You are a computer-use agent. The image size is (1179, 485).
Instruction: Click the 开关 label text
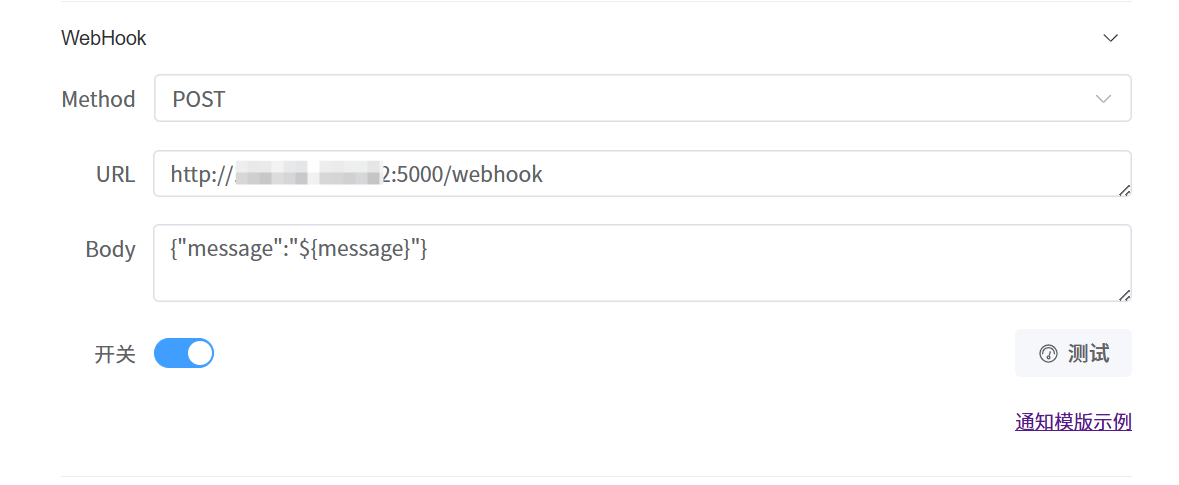(115, 354)
